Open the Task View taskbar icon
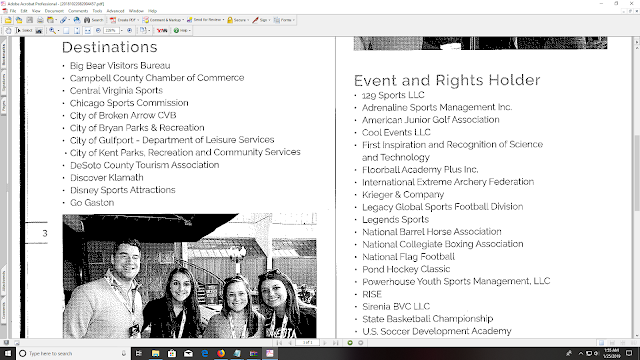 (139, 353)
